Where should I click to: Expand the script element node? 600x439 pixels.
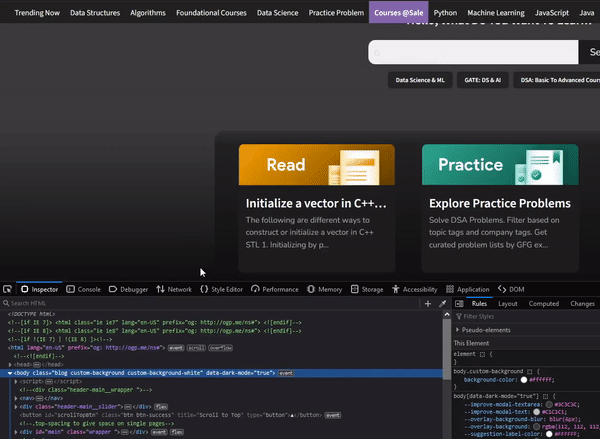click(16, 381)
